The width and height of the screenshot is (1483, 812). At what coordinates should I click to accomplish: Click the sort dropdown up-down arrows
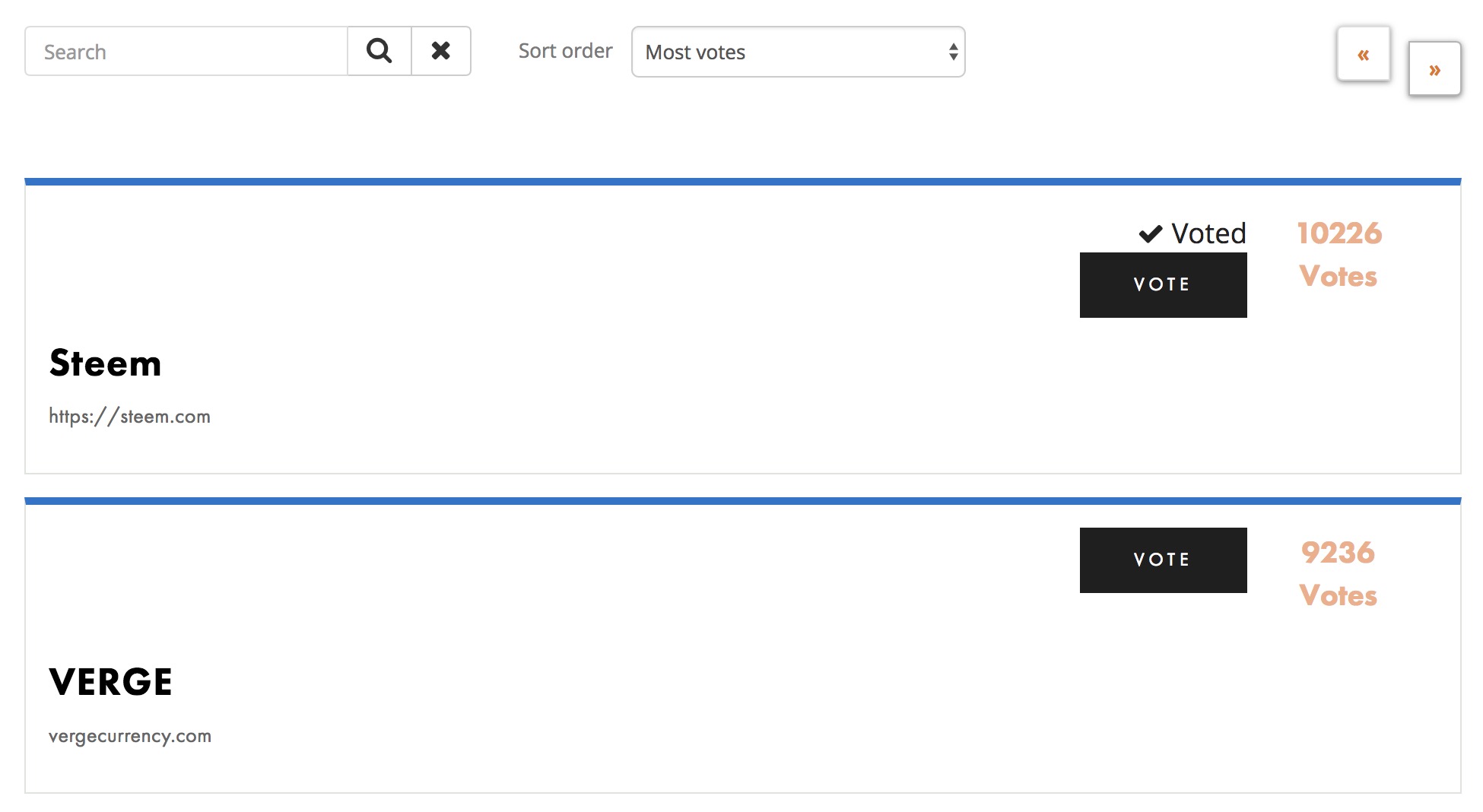tap(953, 52)
